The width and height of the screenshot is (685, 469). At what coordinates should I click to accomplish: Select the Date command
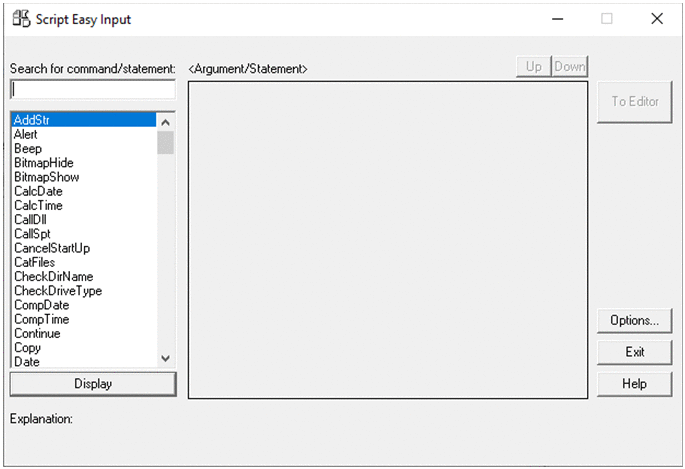(x=83, y=361)
